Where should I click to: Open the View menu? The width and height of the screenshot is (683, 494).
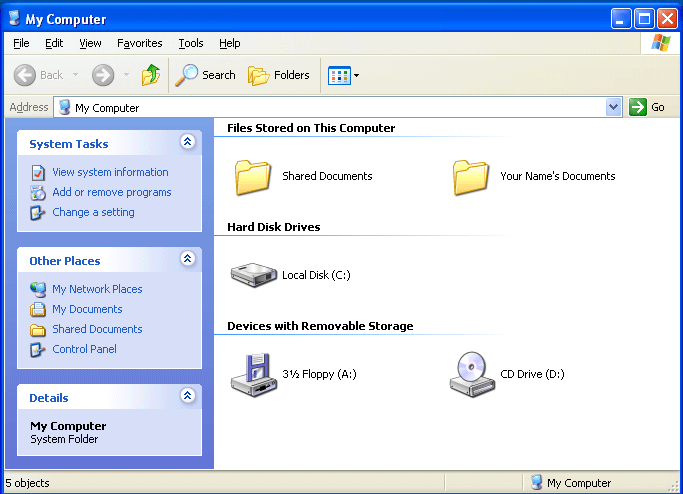click(x=90, y=43)
